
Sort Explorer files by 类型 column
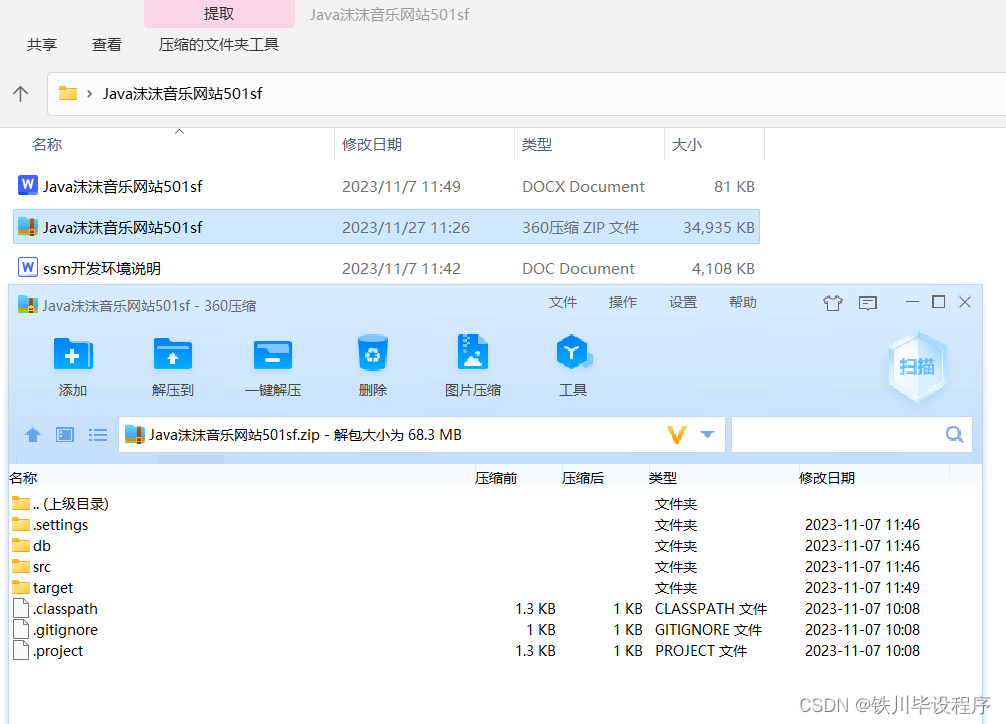536,144
